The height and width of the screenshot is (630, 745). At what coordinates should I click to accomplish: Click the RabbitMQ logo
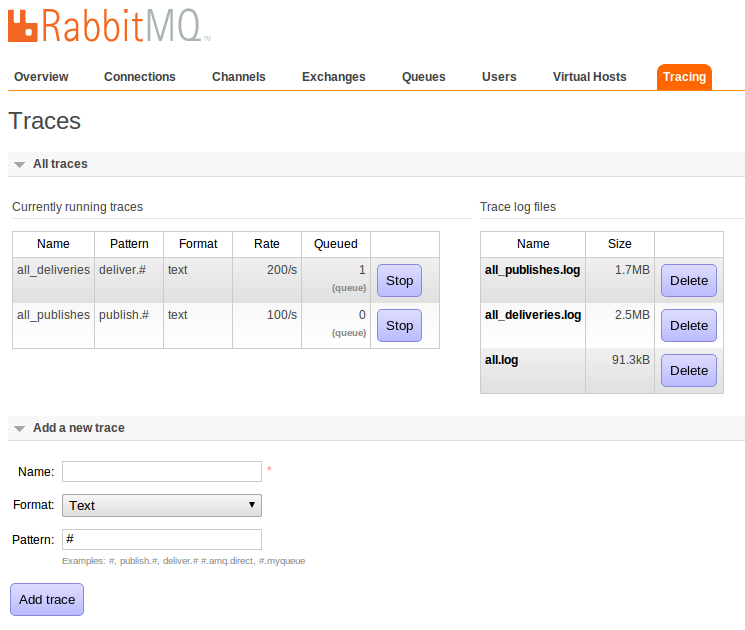click(x=109, y=26)
